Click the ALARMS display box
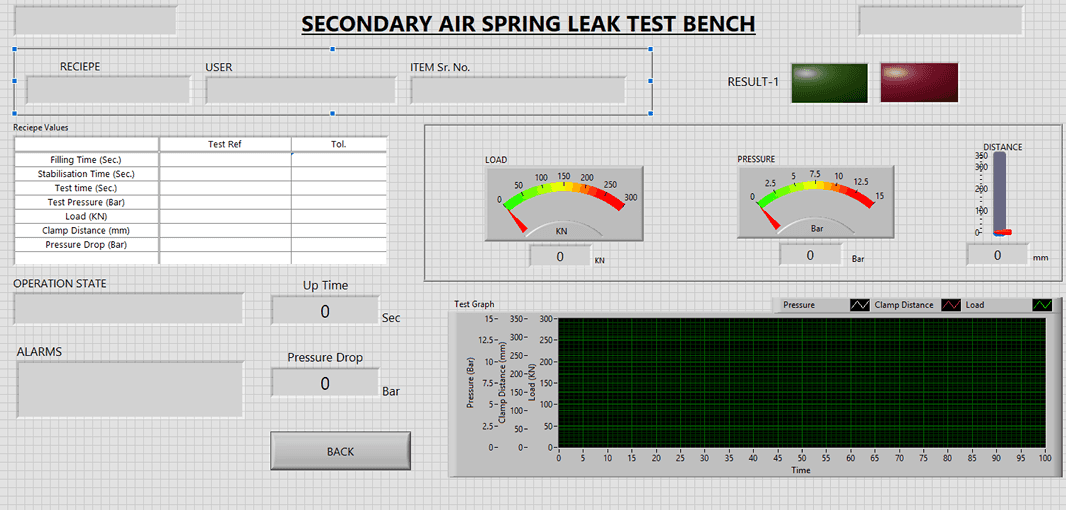 pos(130,389)
